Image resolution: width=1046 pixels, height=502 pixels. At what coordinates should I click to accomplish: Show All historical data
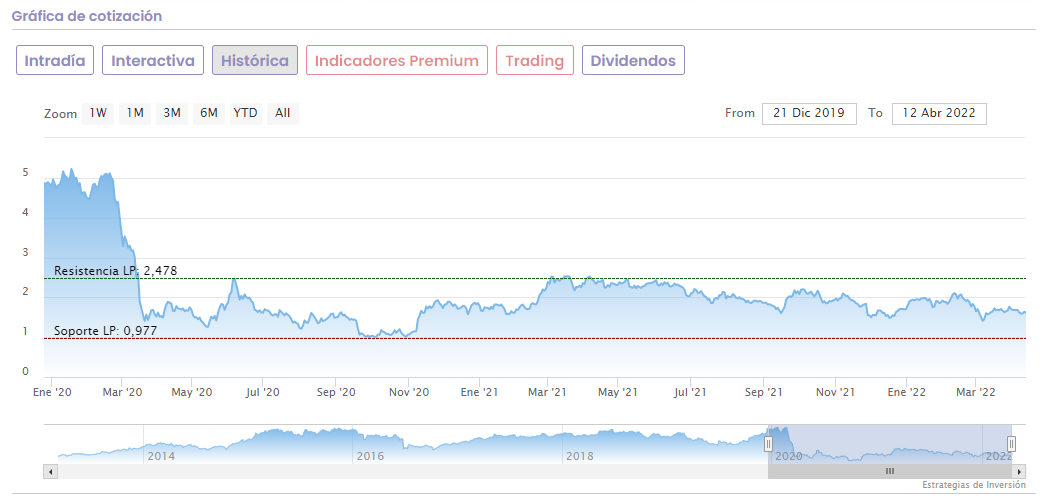[282, 113]
